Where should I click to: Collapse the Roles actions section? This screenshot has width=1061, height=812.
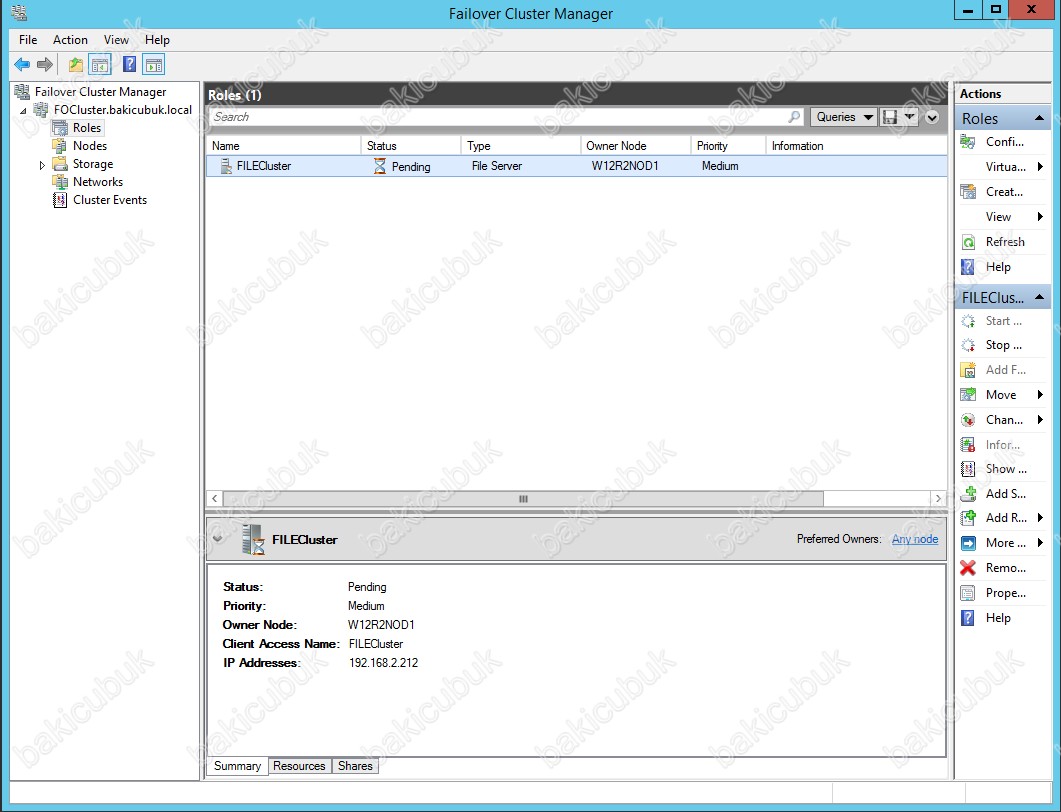pos(1039,118)
